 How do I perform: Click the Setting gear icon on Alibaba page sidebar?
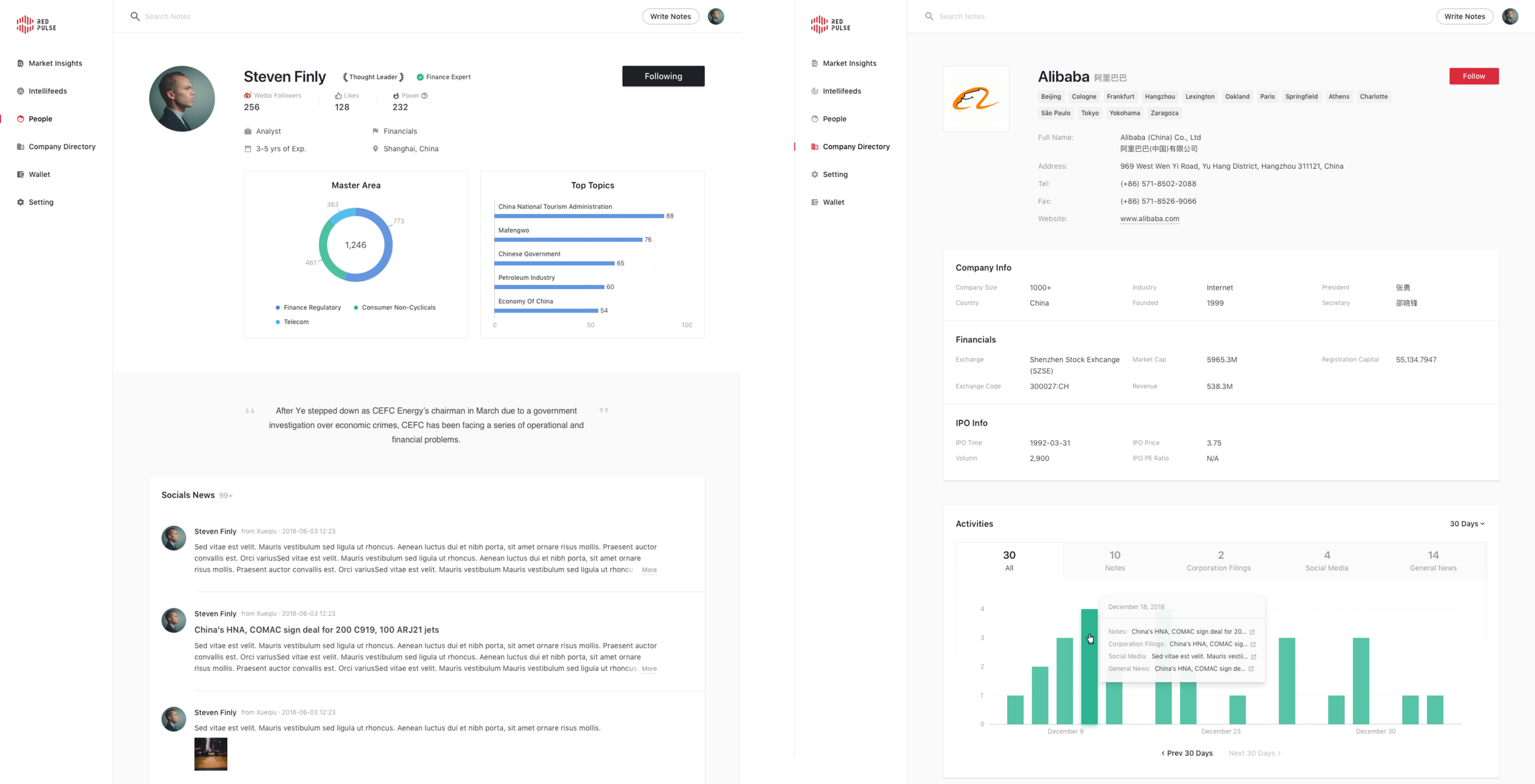(x=815, y=174)
